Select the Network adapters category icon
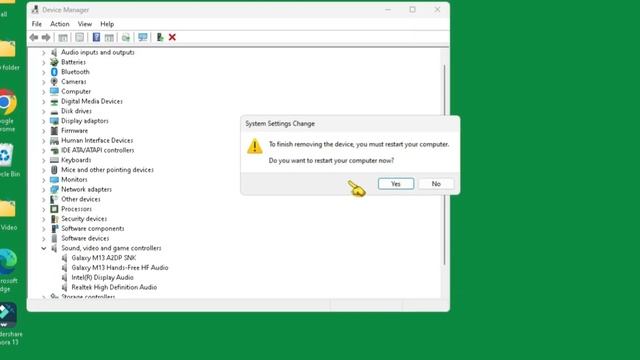This screenshot has height=360, width=640. (x=54, y=189)
